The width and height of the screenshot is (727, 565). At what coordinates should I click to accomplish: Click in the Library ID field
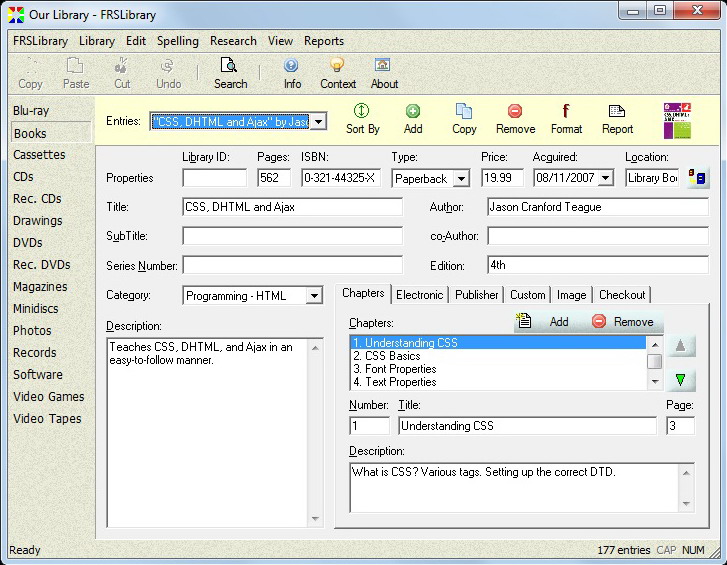tap(215, 178)
